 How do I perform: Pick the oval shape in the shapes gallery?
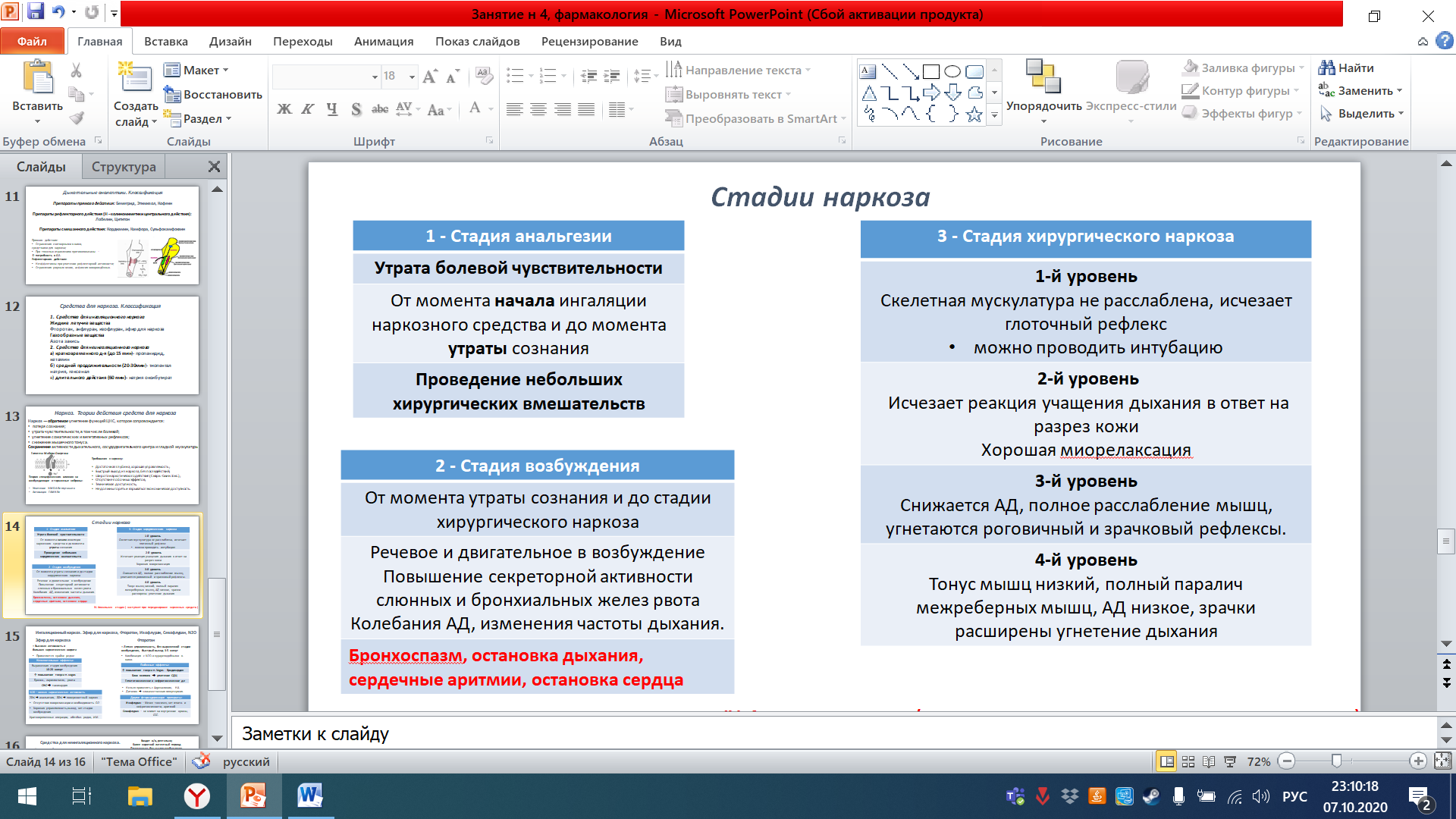click(952, 72)
